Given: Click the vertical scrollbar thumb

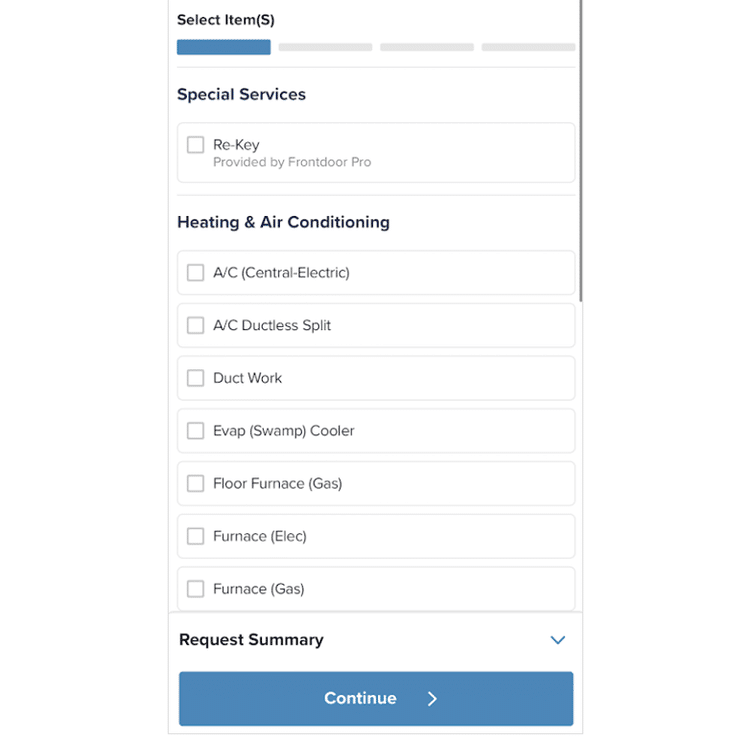Looking at the screenshot, I should (580, 150).
